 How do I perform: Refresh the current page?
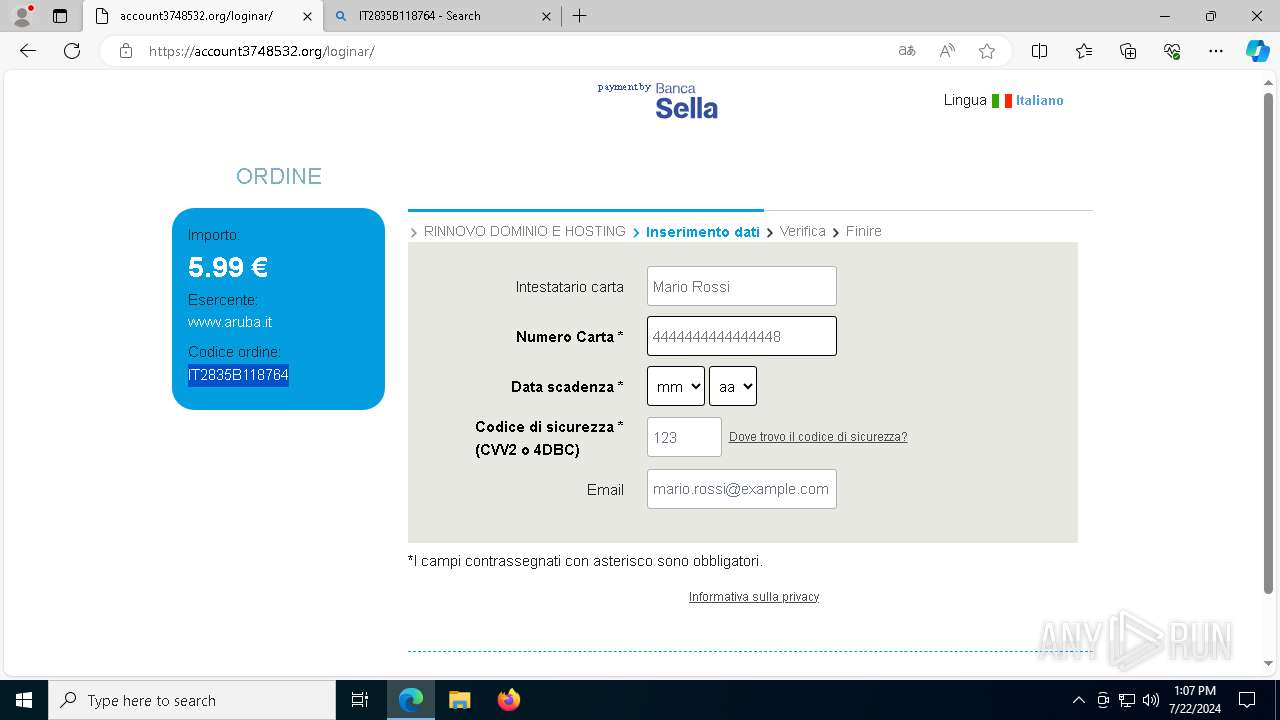coord(72,51)
